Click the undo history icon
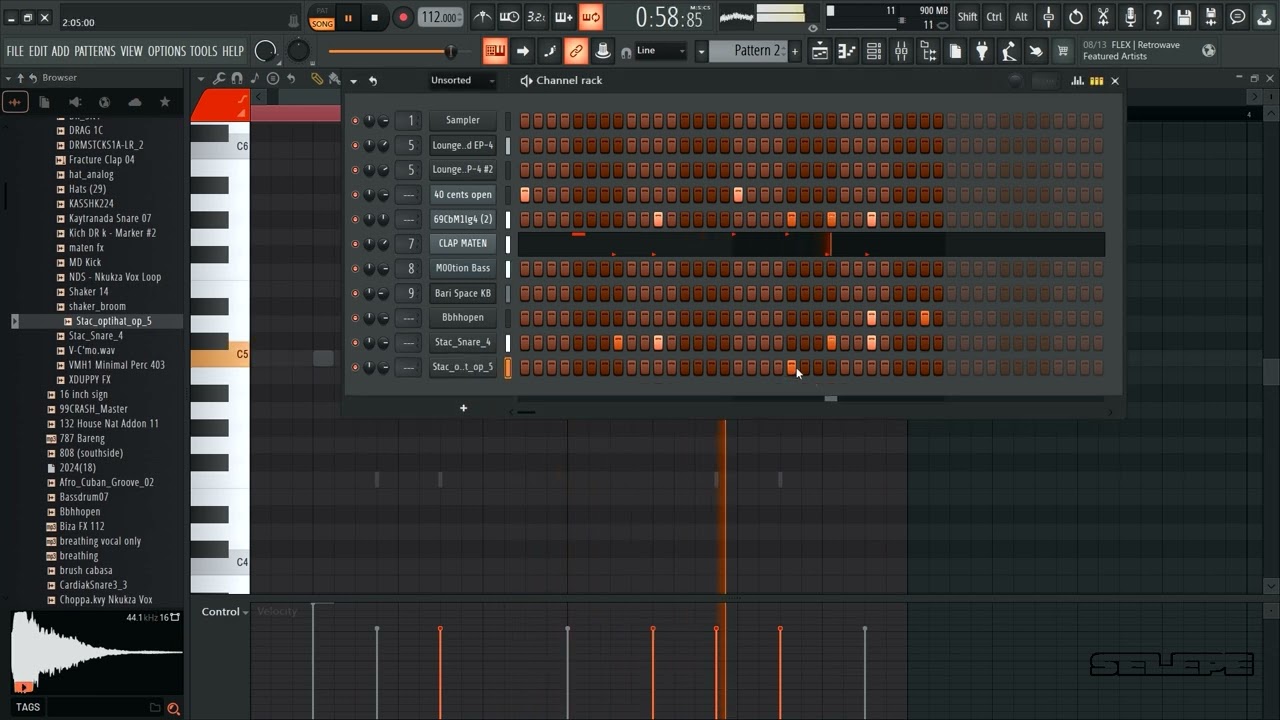Viewport: 1280px width, 720px height. point(1076,17)
